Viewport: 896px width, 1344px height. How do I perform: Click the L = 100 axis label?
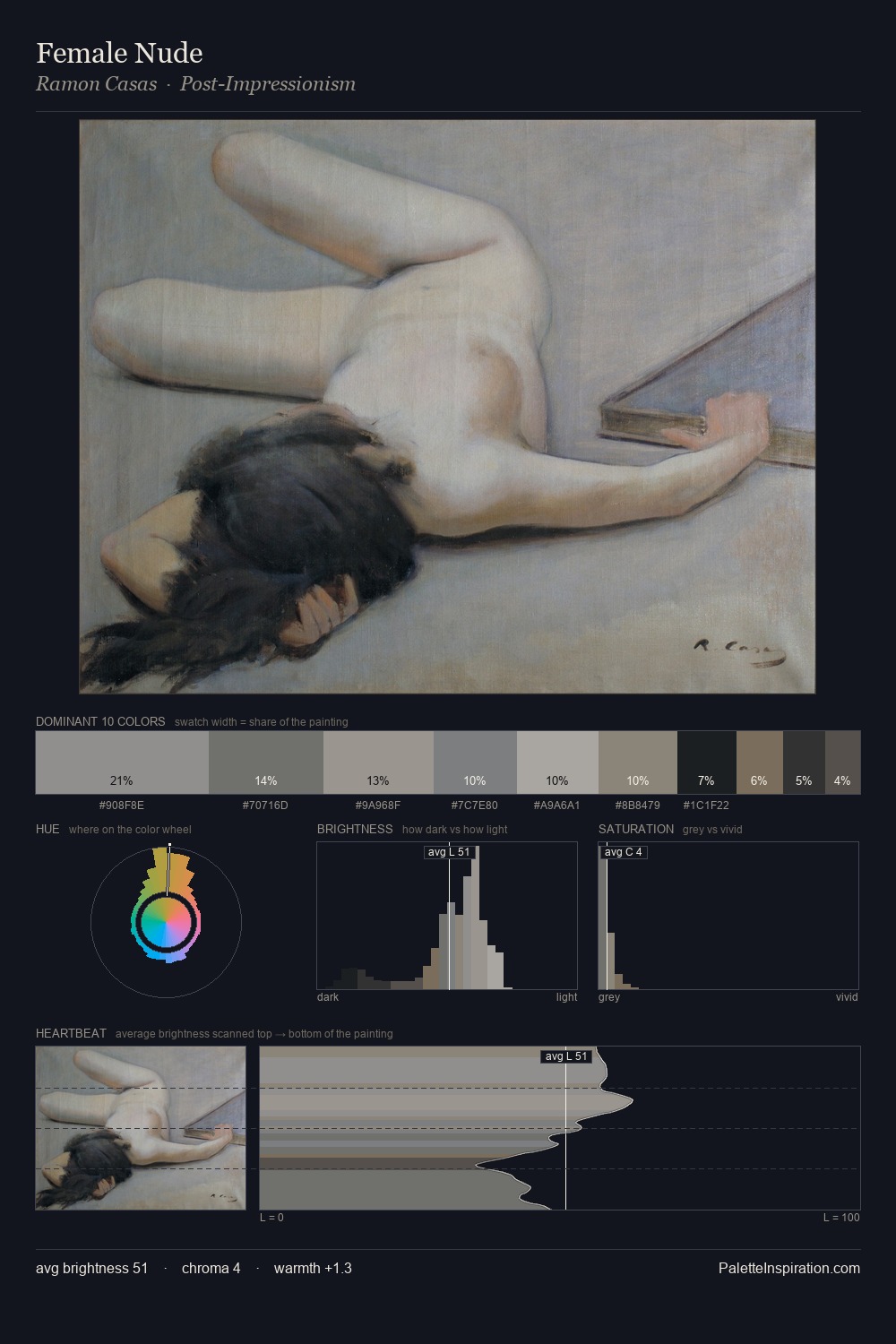tap(841, 1218)
